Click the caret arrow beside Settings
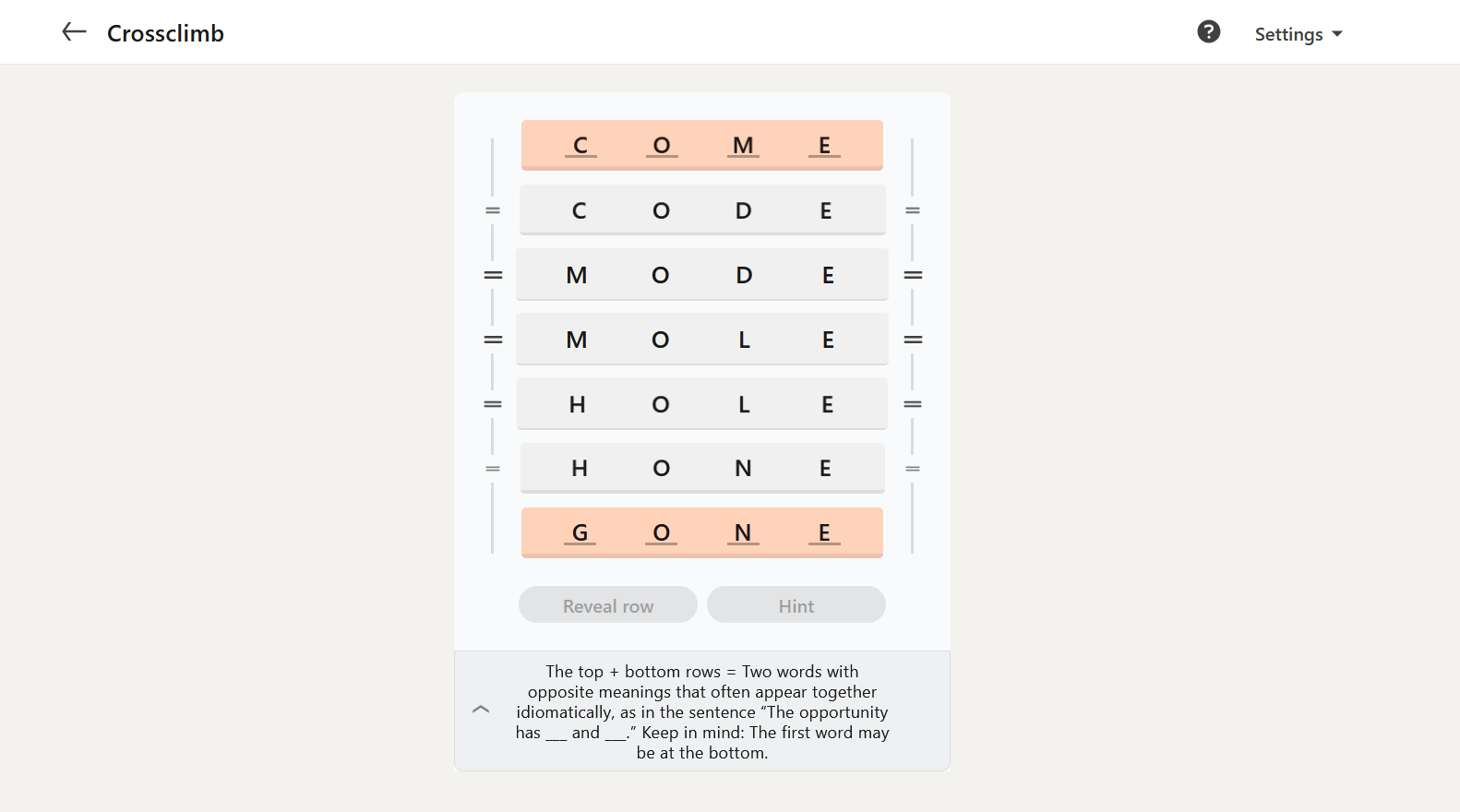Viewport: 1460px width, 812px height. pos(1337,34)
